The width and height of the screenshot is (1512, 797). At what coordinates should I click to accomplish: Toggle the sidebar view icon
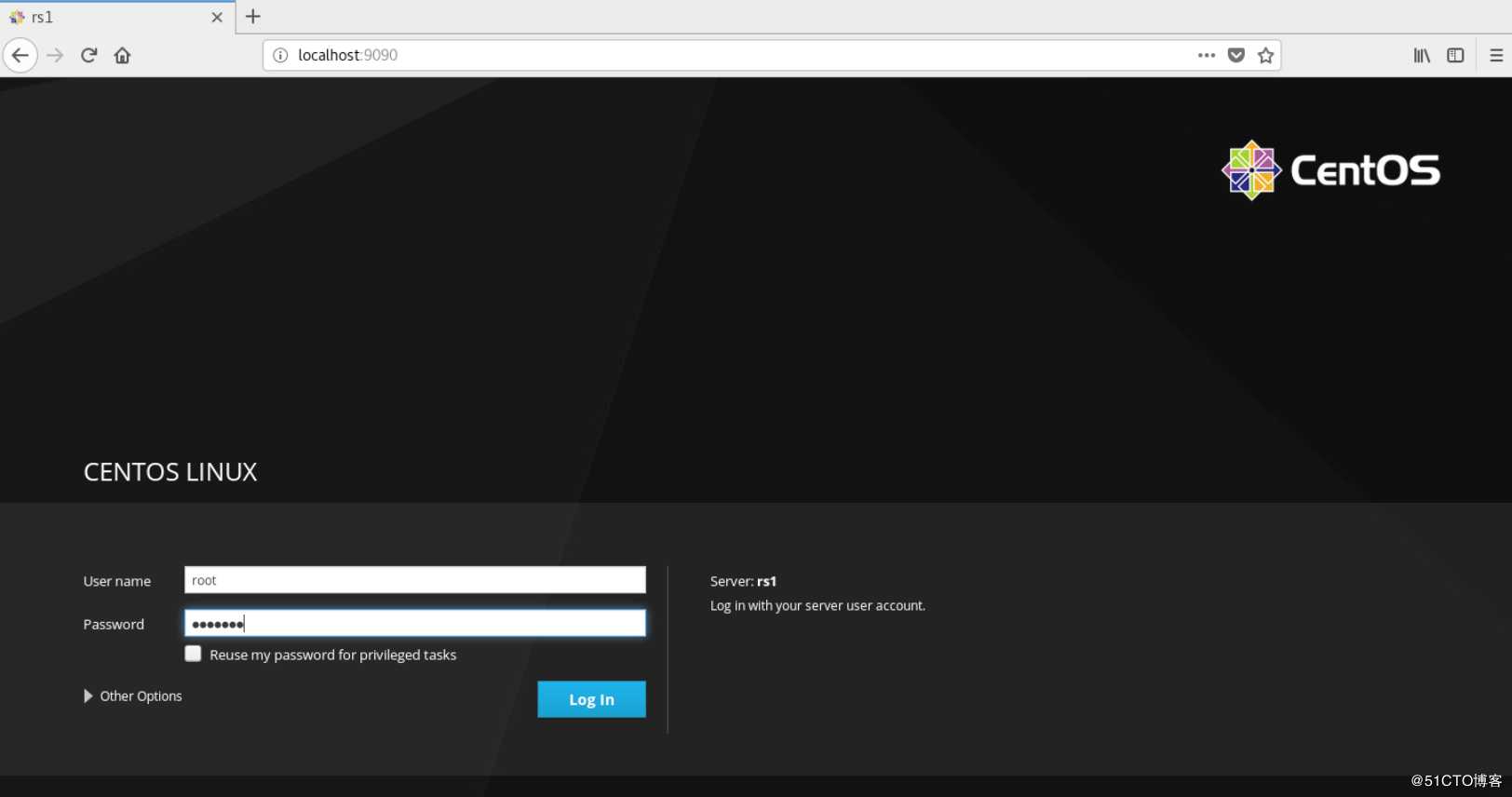coord(1456,56)
